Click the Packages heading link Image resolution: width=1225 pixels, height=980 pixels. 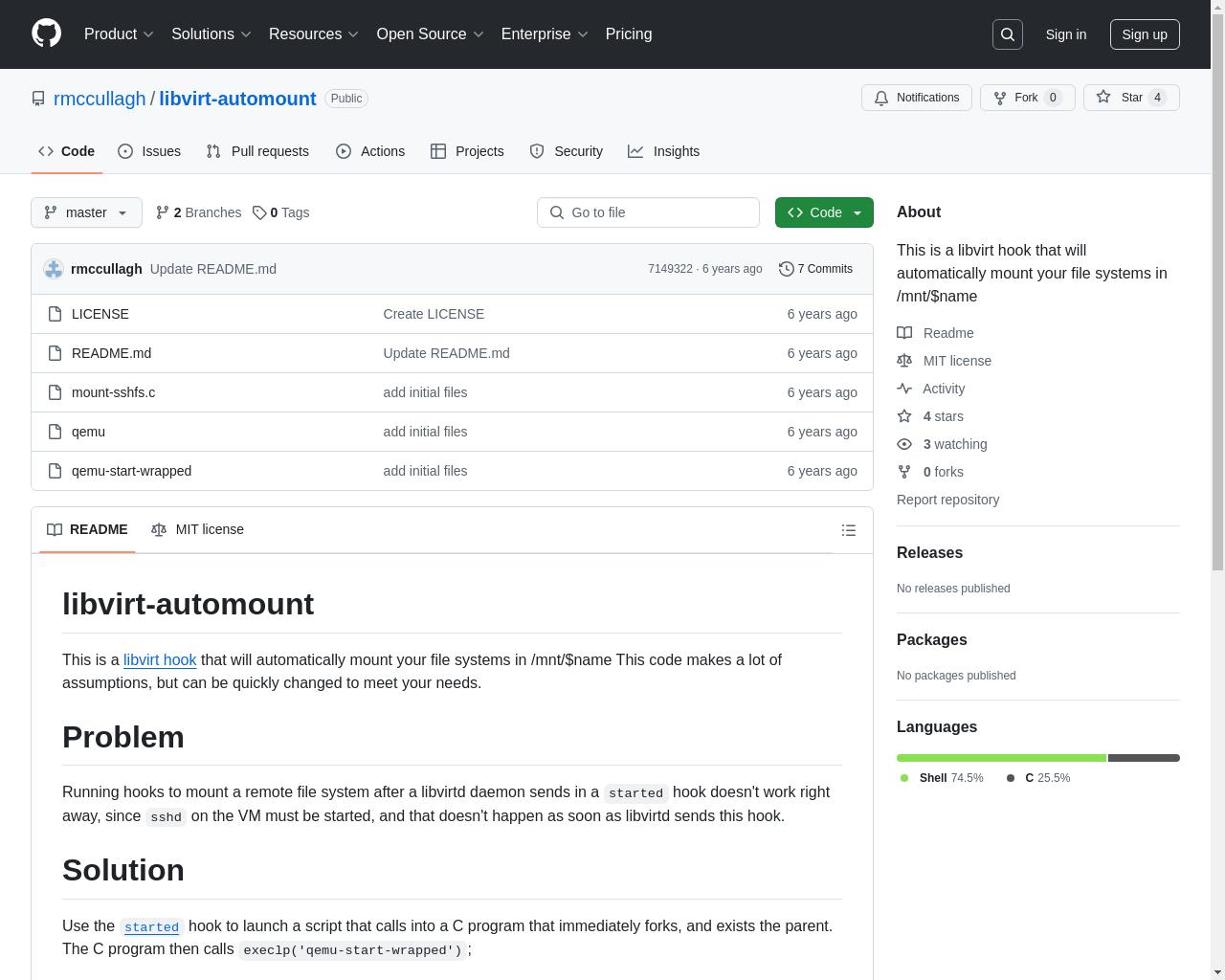[x=931, y=640]
